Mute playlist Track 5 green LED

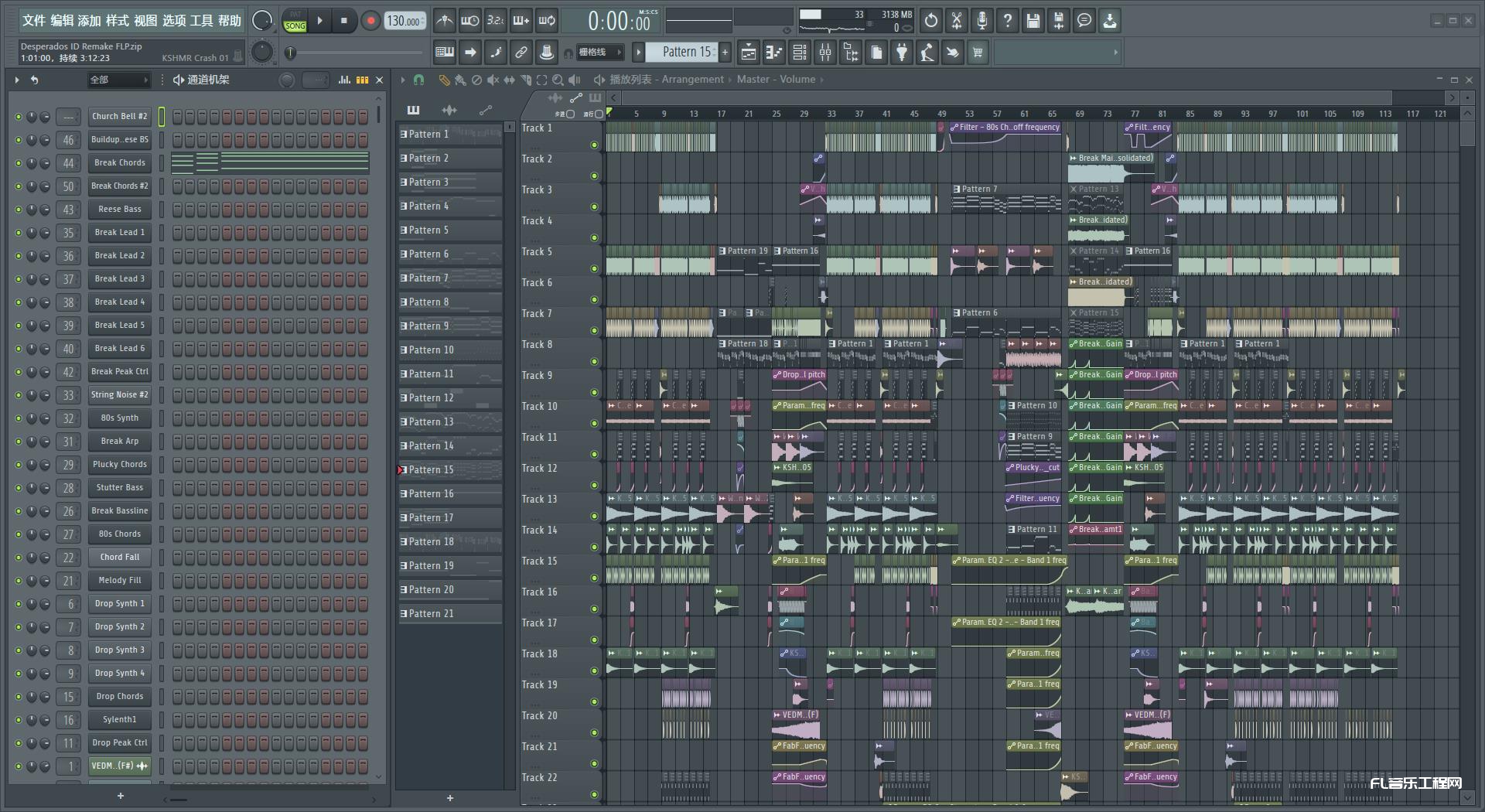[x=594, y=268]
